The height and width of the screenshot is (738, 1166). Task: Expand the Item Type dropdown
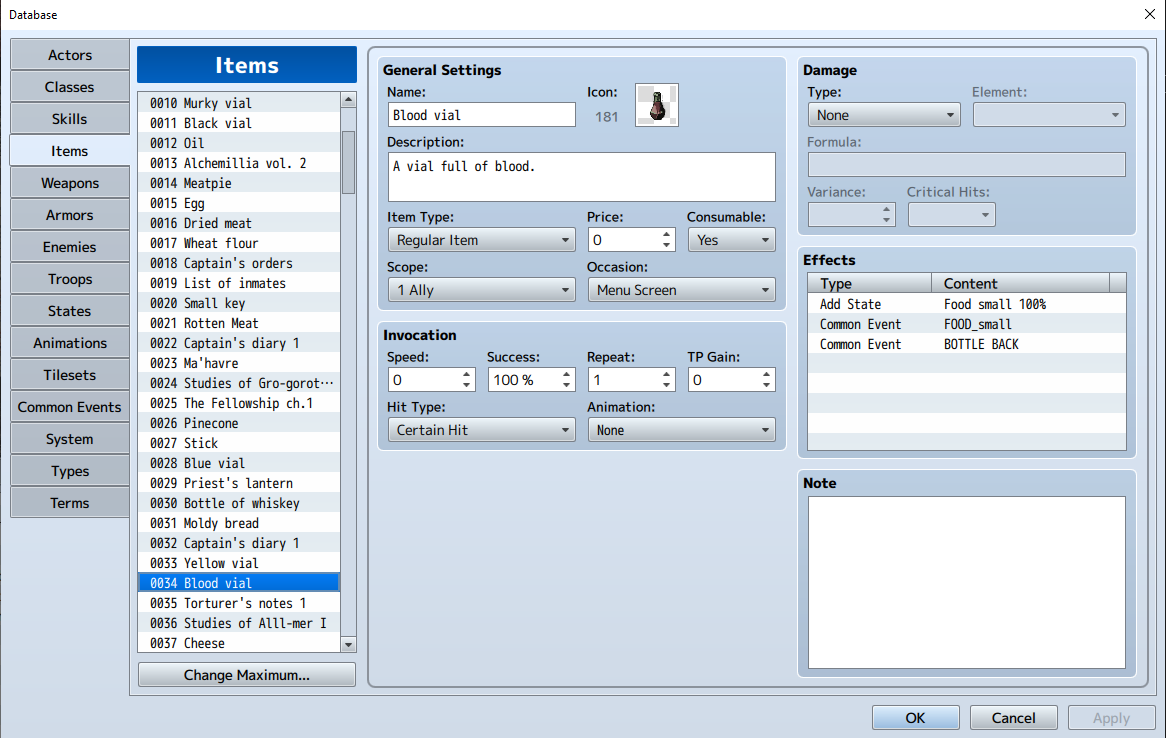pos(481,240)
